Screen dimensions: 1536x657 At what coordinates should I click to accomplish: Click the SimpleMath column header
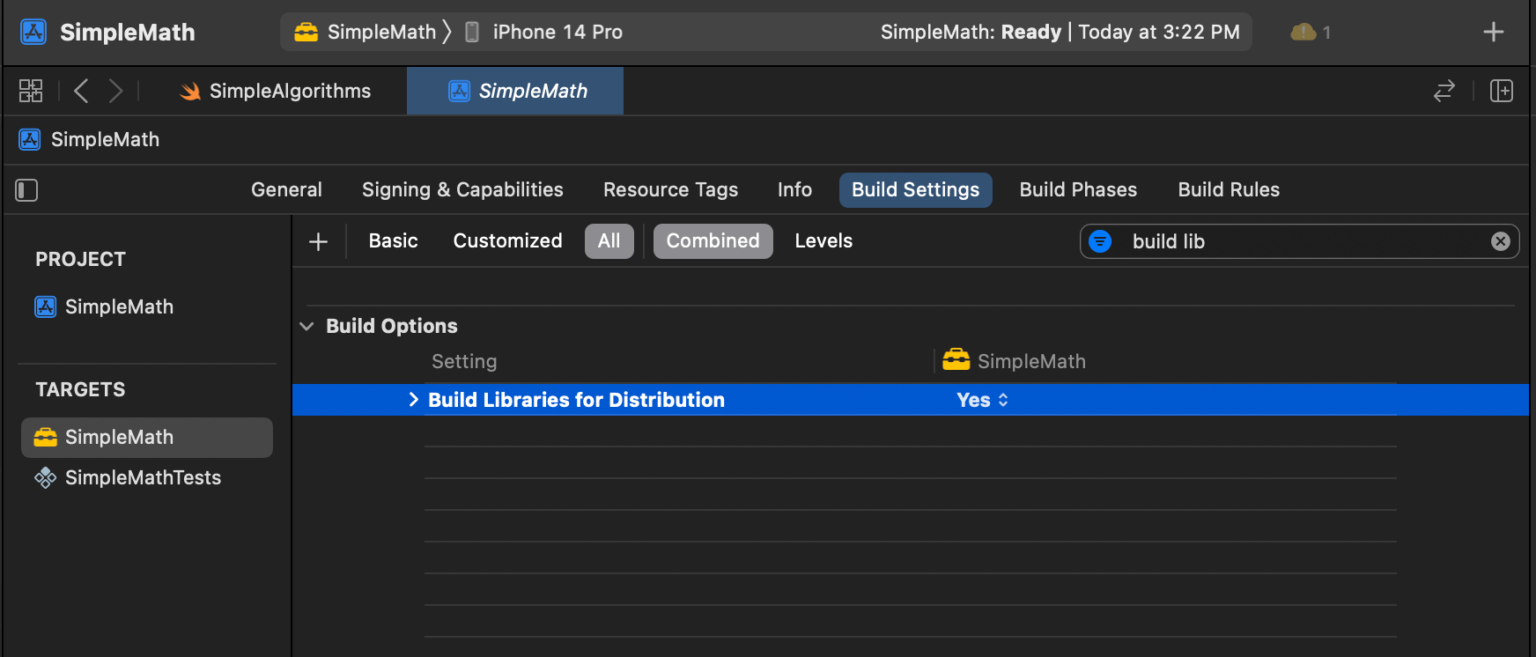tap(1014, 361)
